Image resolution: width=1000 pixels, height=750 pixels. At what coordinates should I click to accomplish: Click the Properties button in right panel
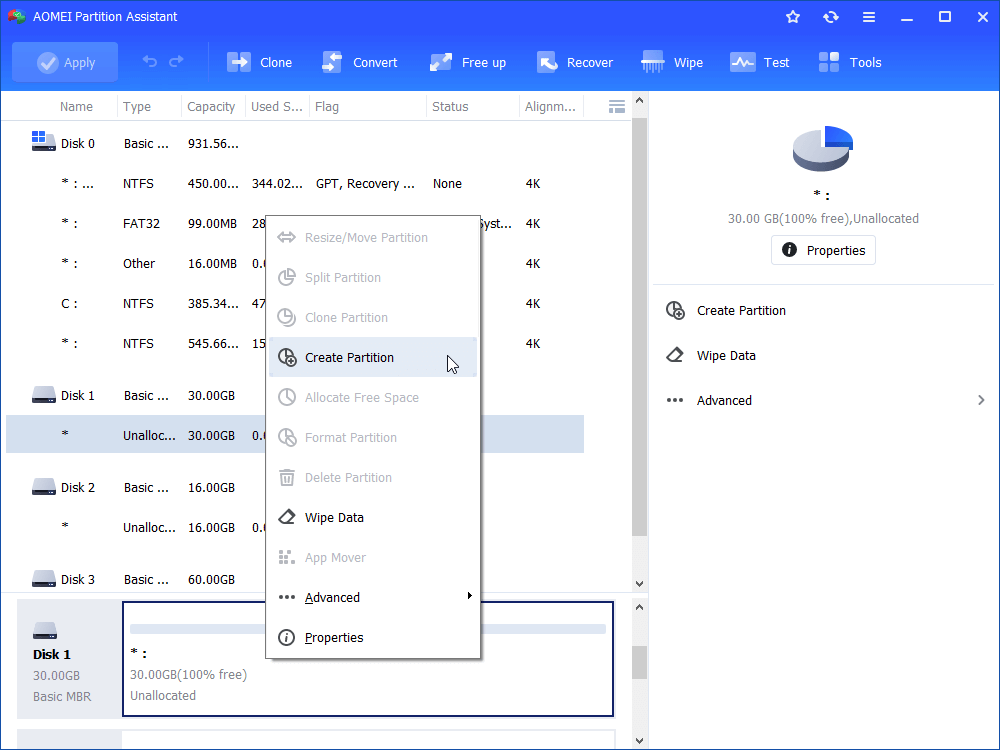(x=823, y=250)
